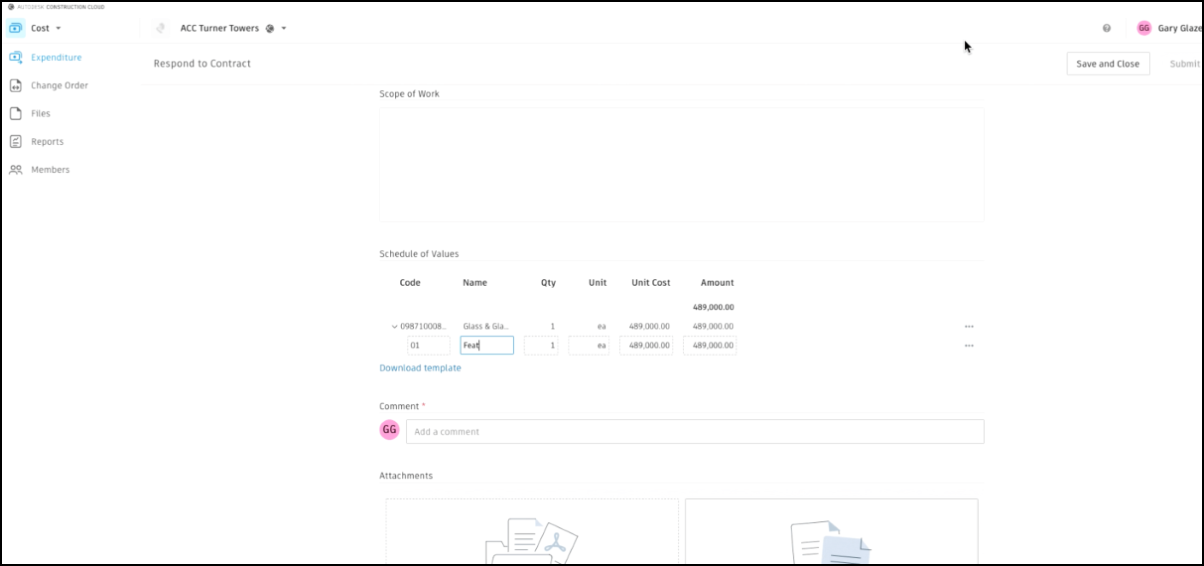
Task: Open the ACC Turner Towers project dropdown
Action: click(x=284, y=28)
